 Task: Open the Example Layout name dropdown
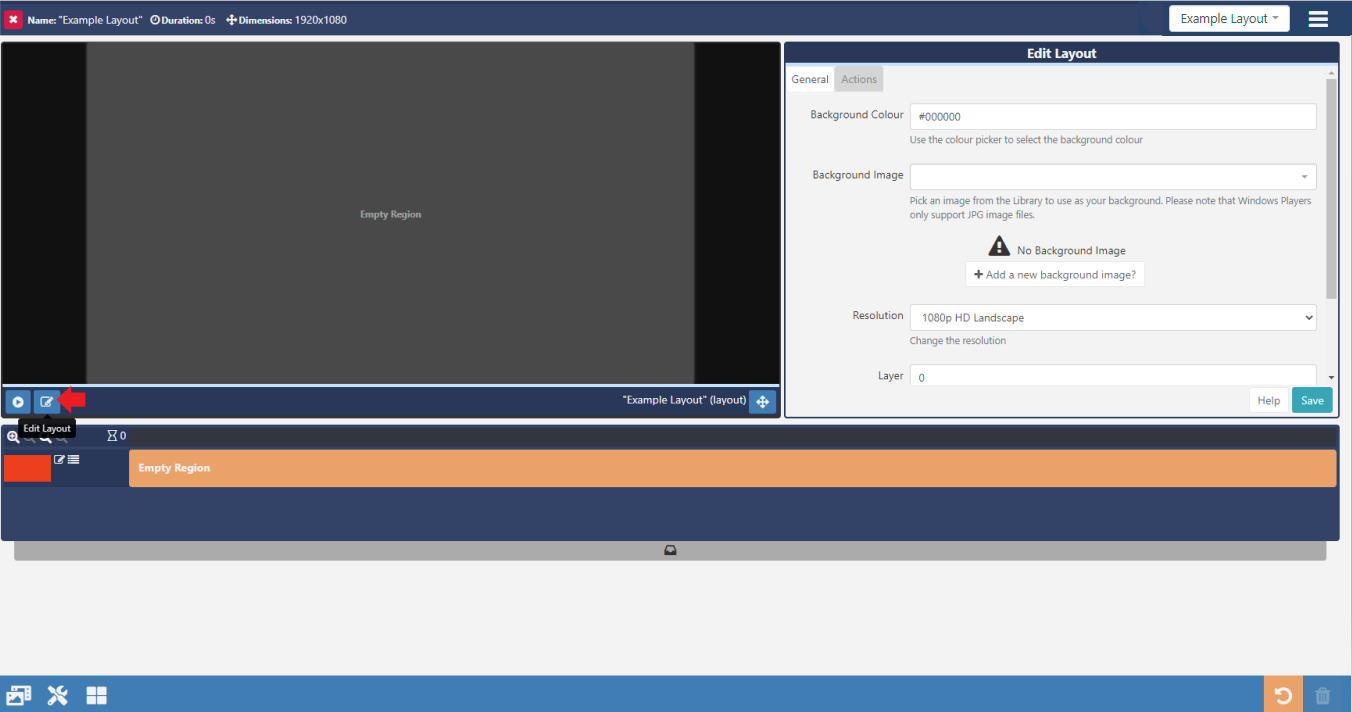click(1229, 18)
